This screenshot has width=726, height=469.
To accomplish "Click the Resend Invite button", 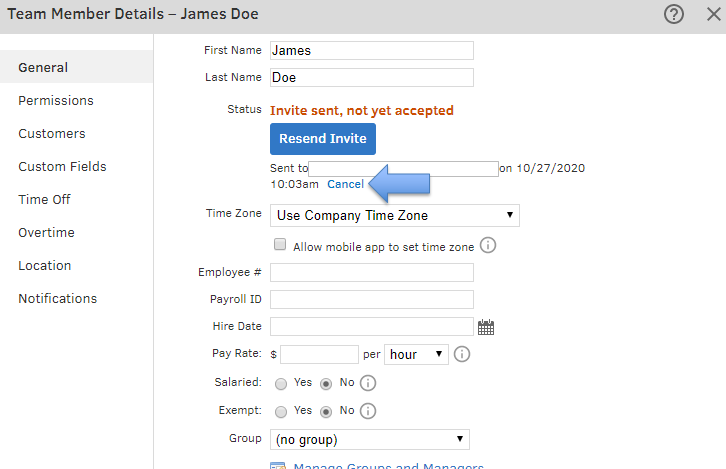I will pyautogui.click(x=323, y=139).
